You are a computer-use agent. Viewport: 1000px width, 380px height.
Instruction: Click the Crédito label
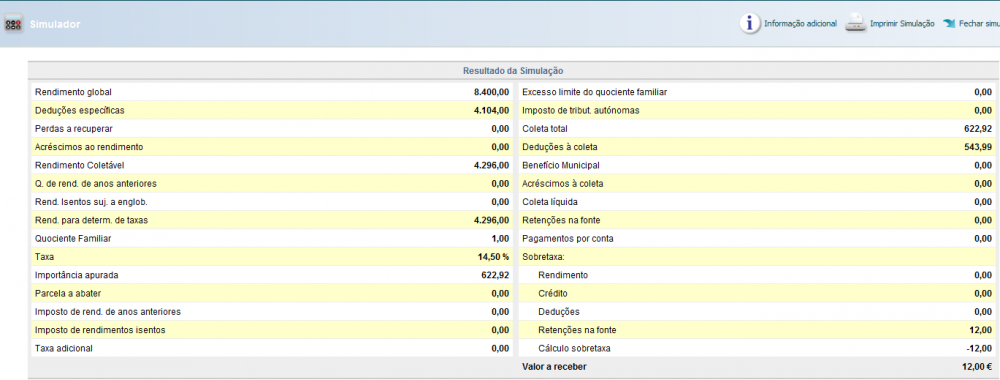[x=553, y=294]
